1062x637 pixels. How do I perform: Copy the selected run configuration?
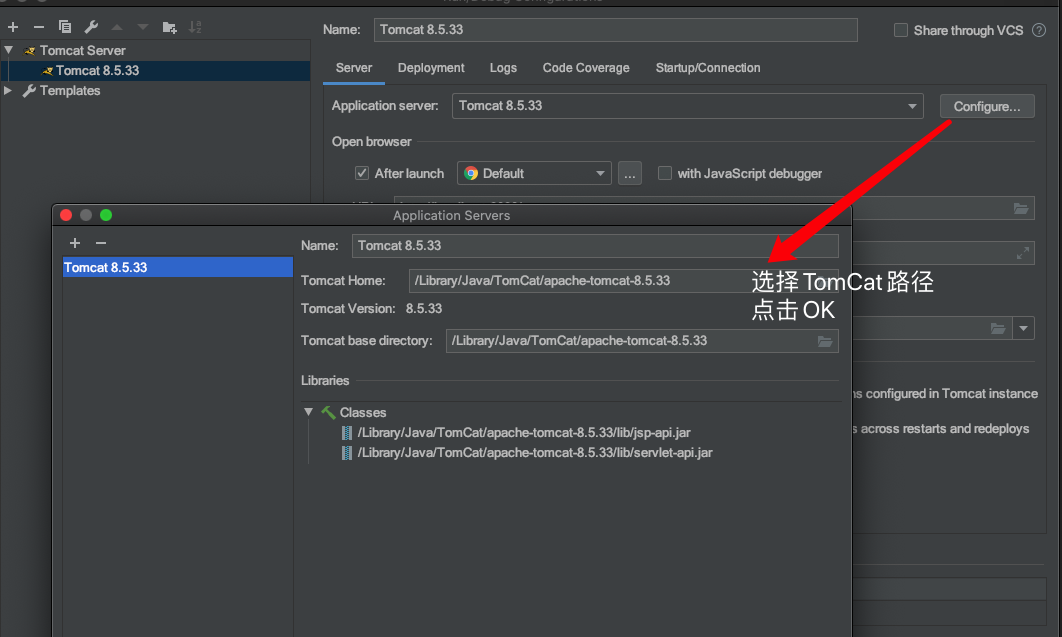point(65,27)
